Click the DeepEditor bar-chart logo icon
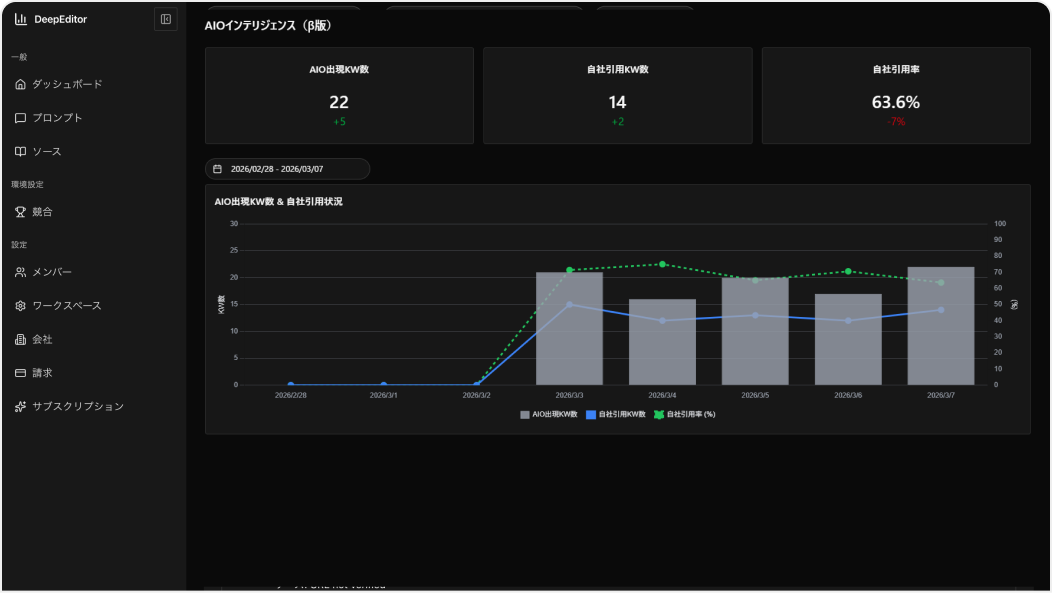 point(21,19)
